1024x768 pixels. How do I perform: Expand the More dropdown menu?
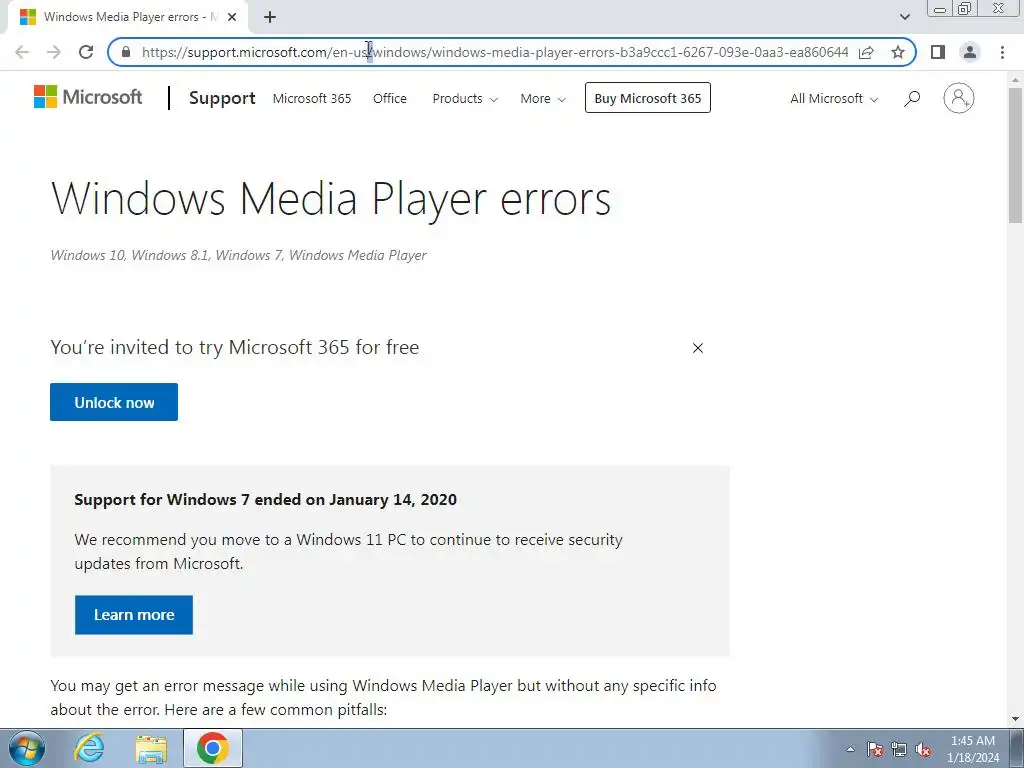(543, 99)
